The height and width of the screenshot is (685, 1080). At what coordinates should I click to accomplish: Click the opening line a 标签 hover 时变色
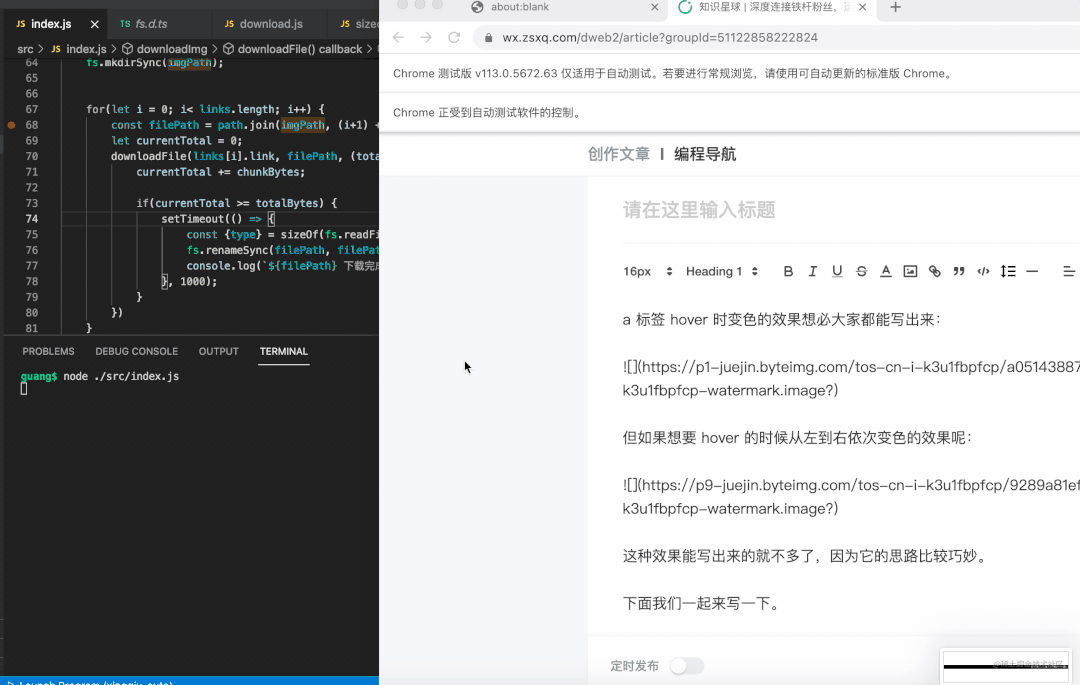pos(782,319)
